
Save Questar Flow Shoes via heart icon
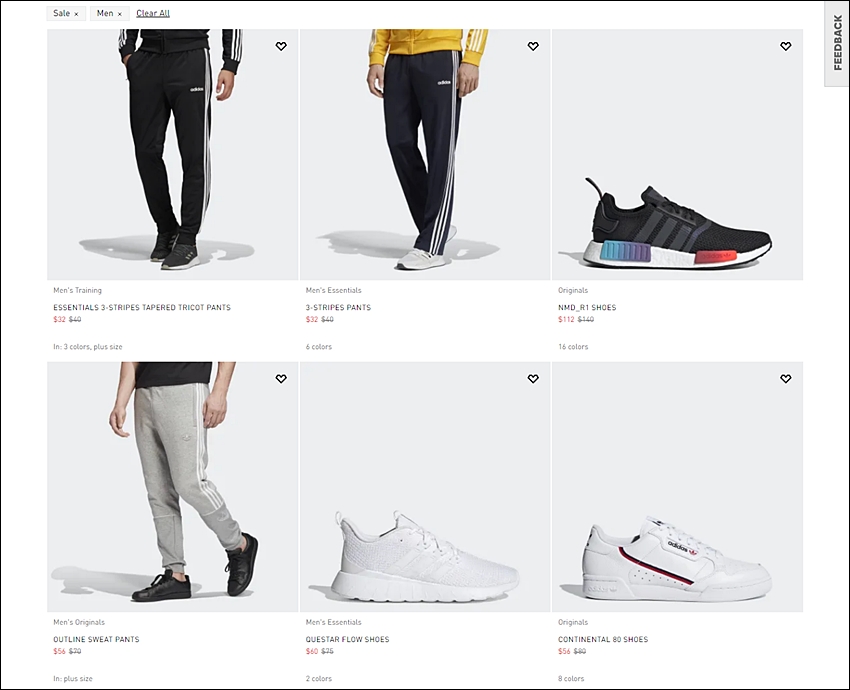[533, 379]
